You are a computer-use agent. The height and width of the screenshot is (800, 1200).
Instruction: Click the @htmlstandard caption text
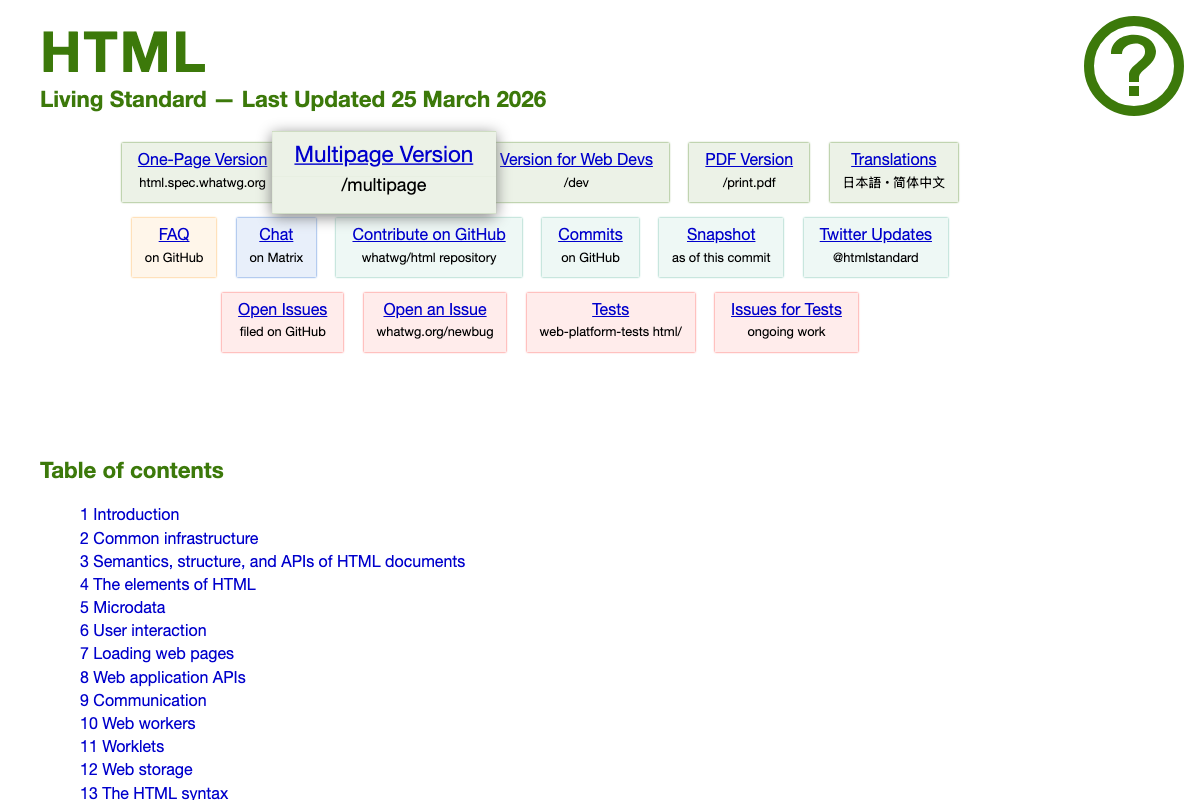coord(876,257)
